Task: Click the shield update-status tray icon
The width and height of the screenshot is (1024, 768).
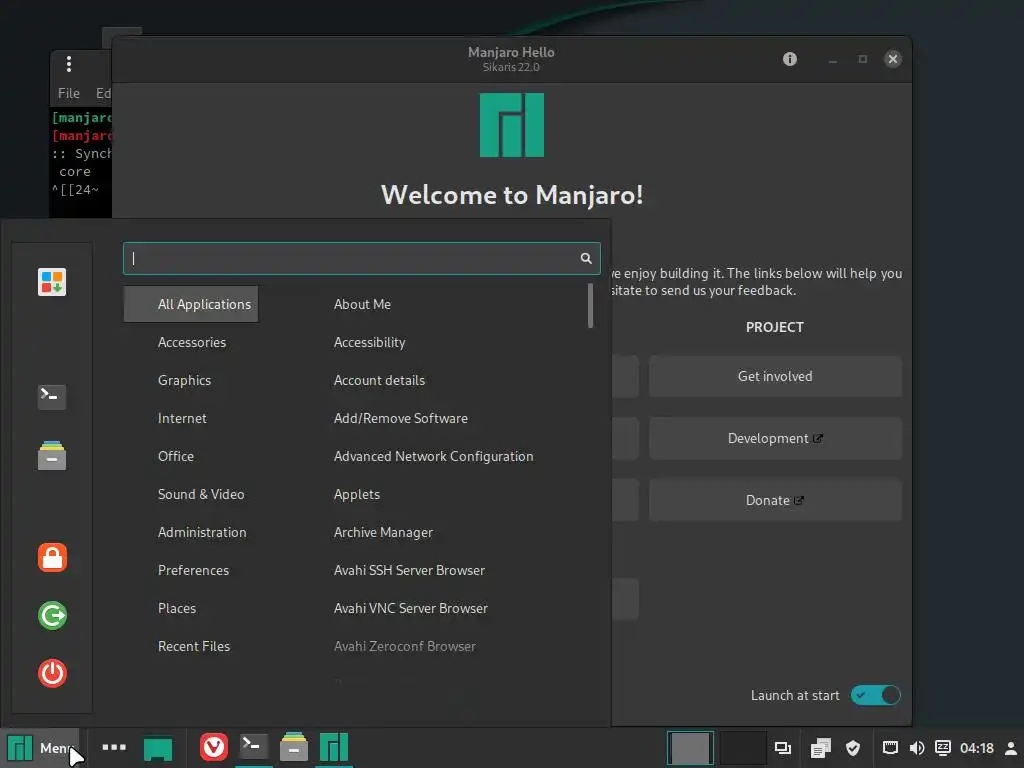Action: [853, 748]
